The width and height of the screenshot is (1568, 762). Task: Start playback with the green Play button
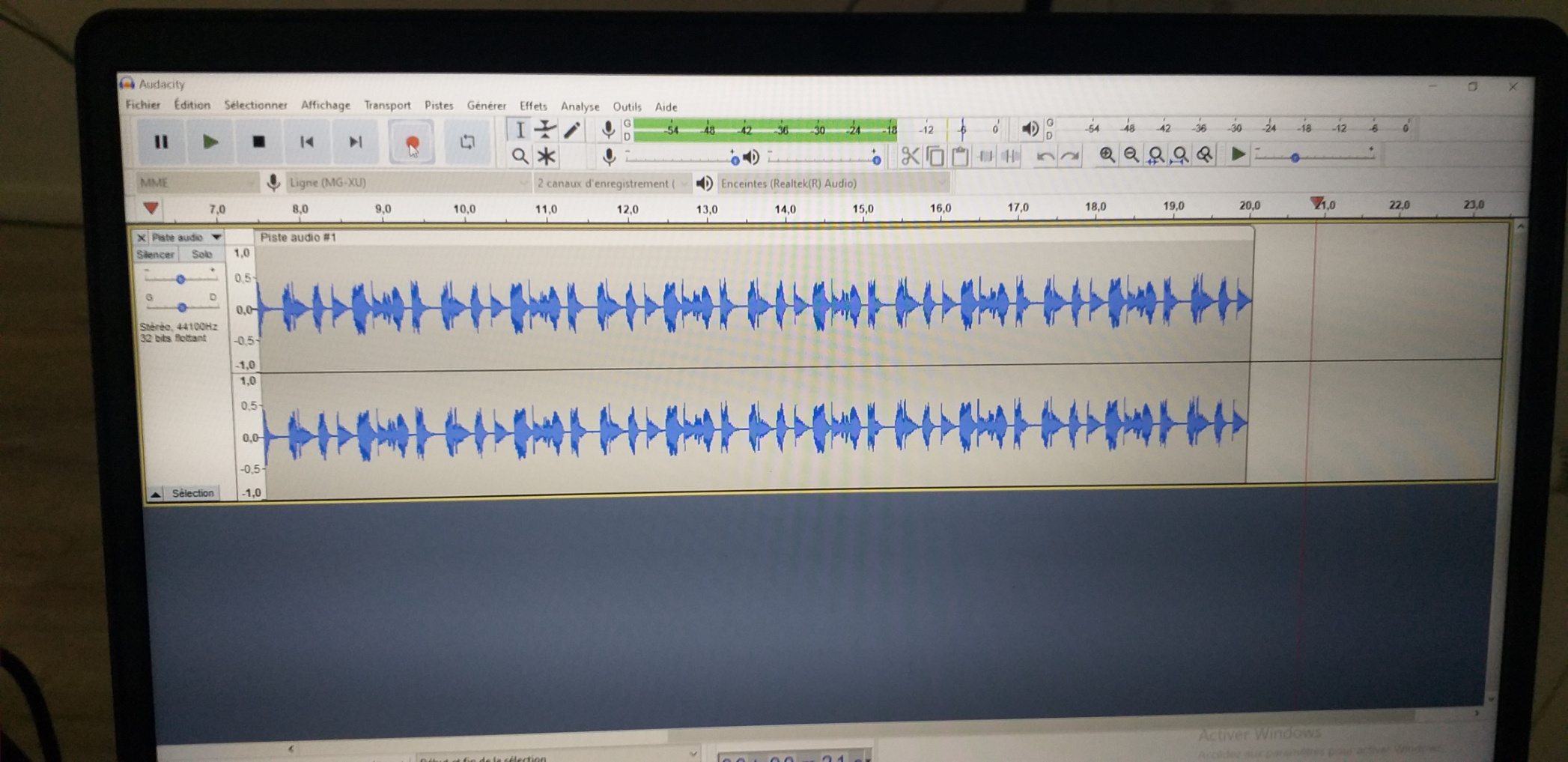210,142
